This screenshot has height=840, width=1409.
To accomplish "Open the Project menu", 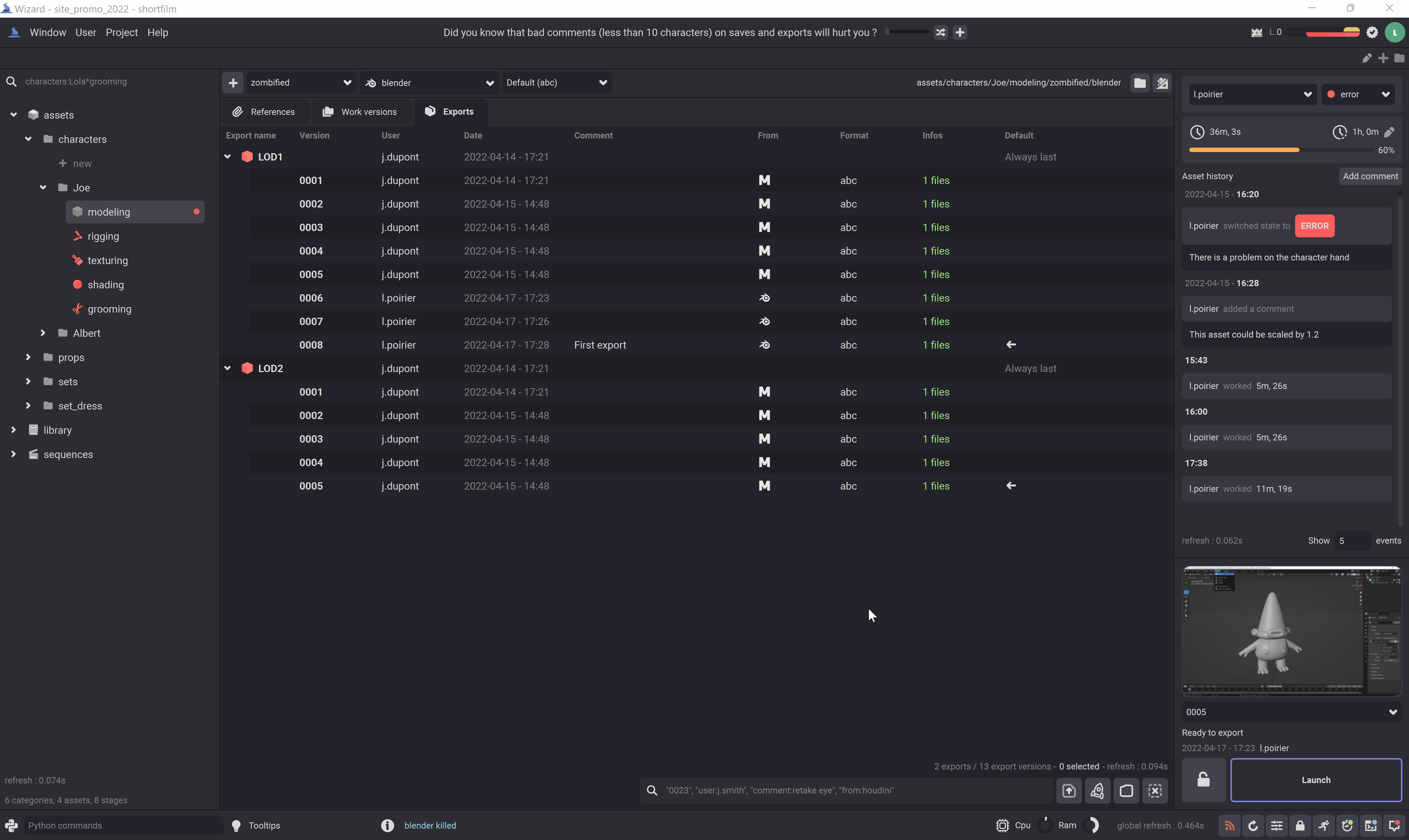I will click(122, 33).
